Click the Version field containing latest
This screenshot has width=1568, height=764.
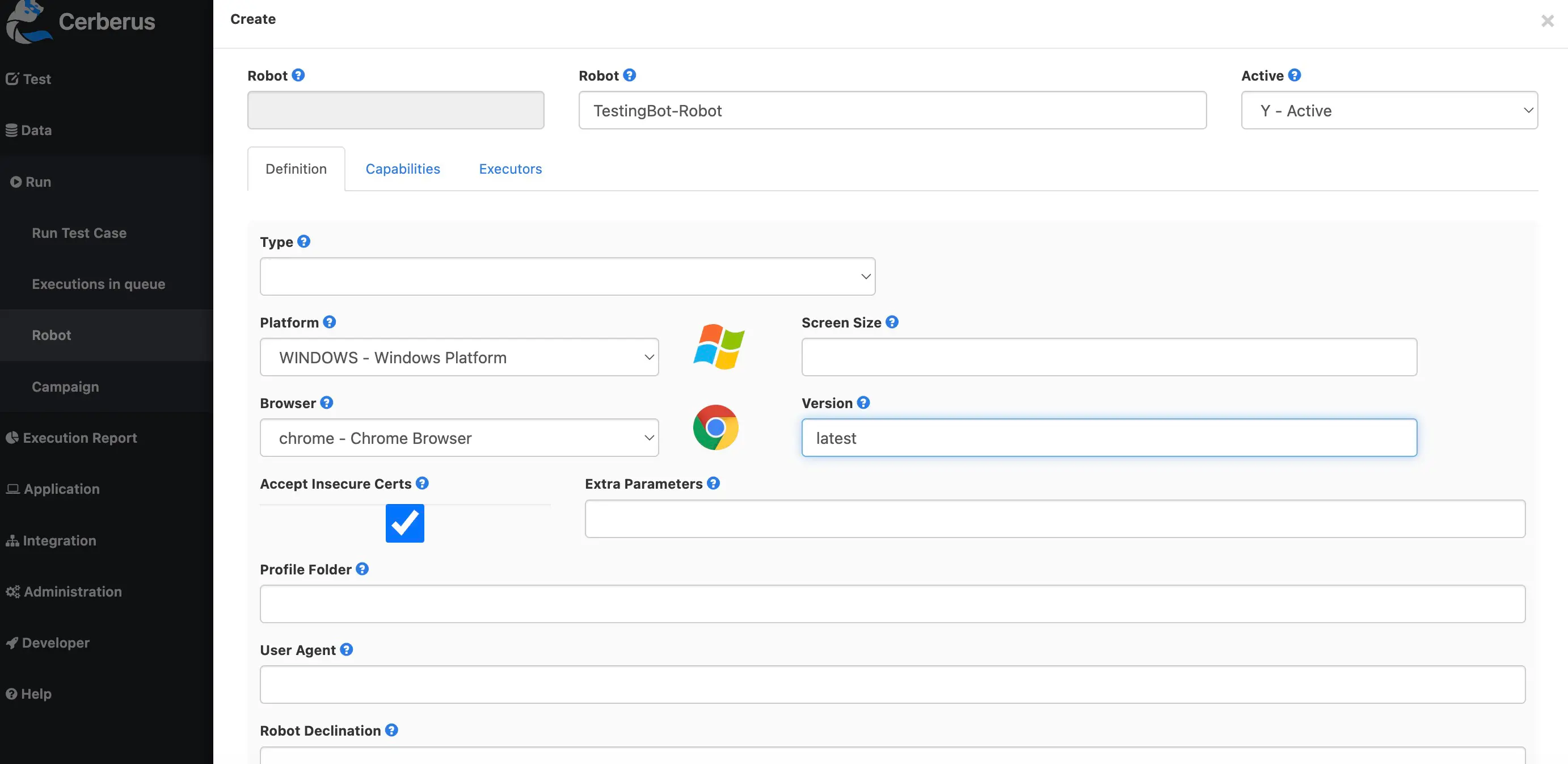coord(1109,438)
